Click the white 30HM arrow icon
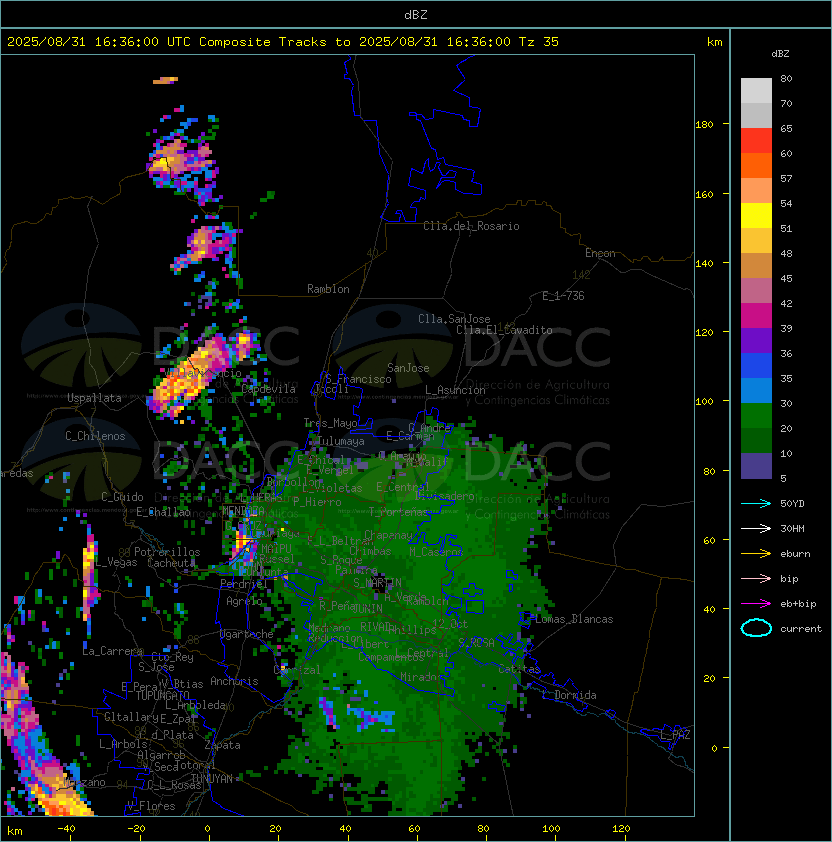 pos(756,528)
